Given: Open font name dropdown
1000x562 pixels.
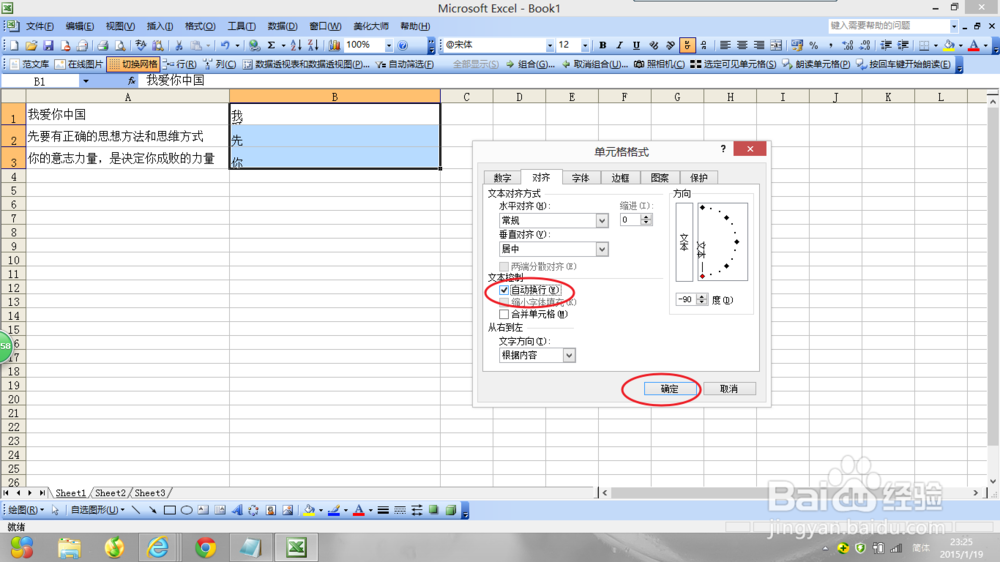Looking at the screenshot, I should 549,45.
